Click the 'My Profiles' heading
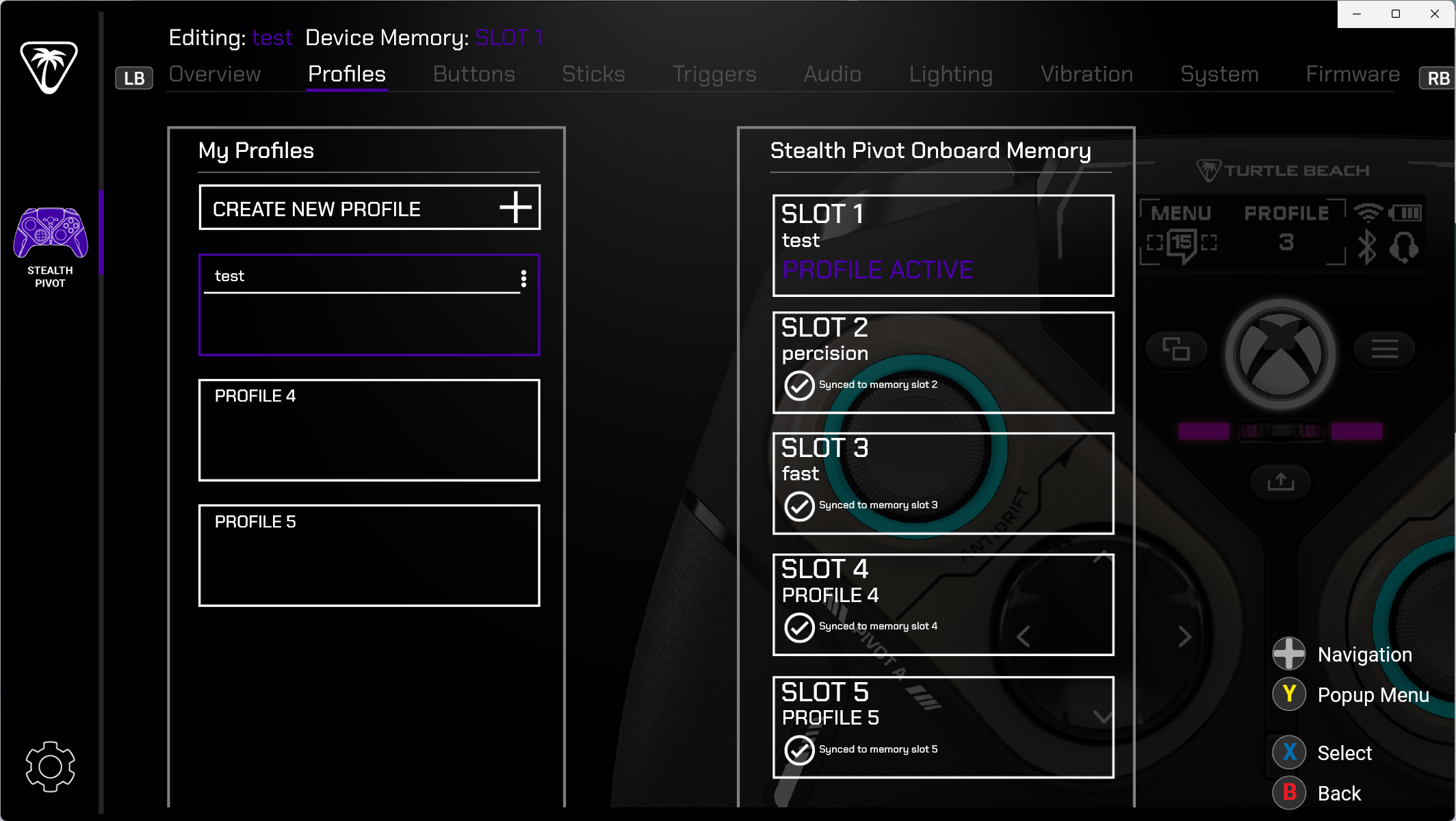Viewport: 1456px width, 821px height. click(x=256, y=151)
